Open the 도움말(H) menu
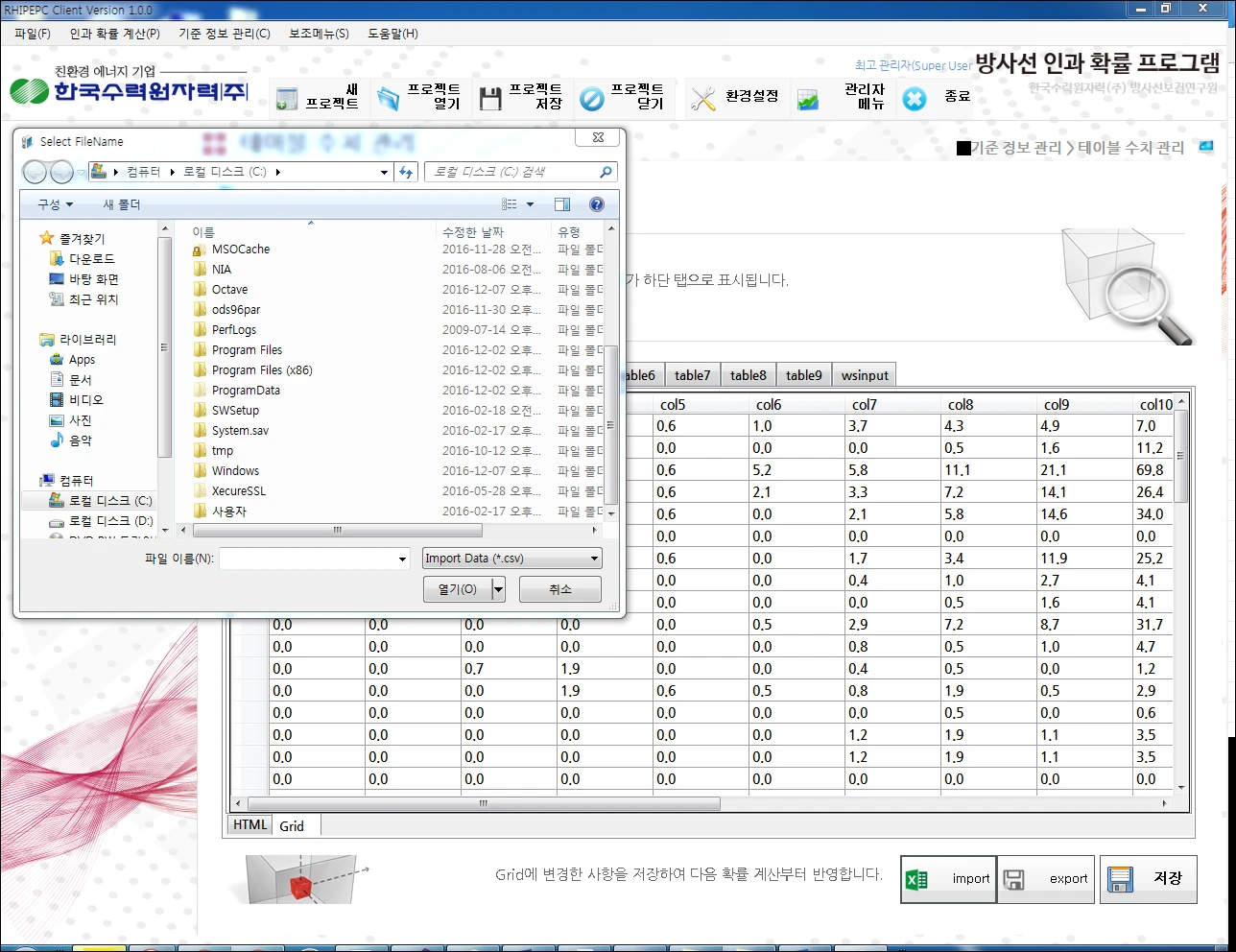 tap(392, 34)
